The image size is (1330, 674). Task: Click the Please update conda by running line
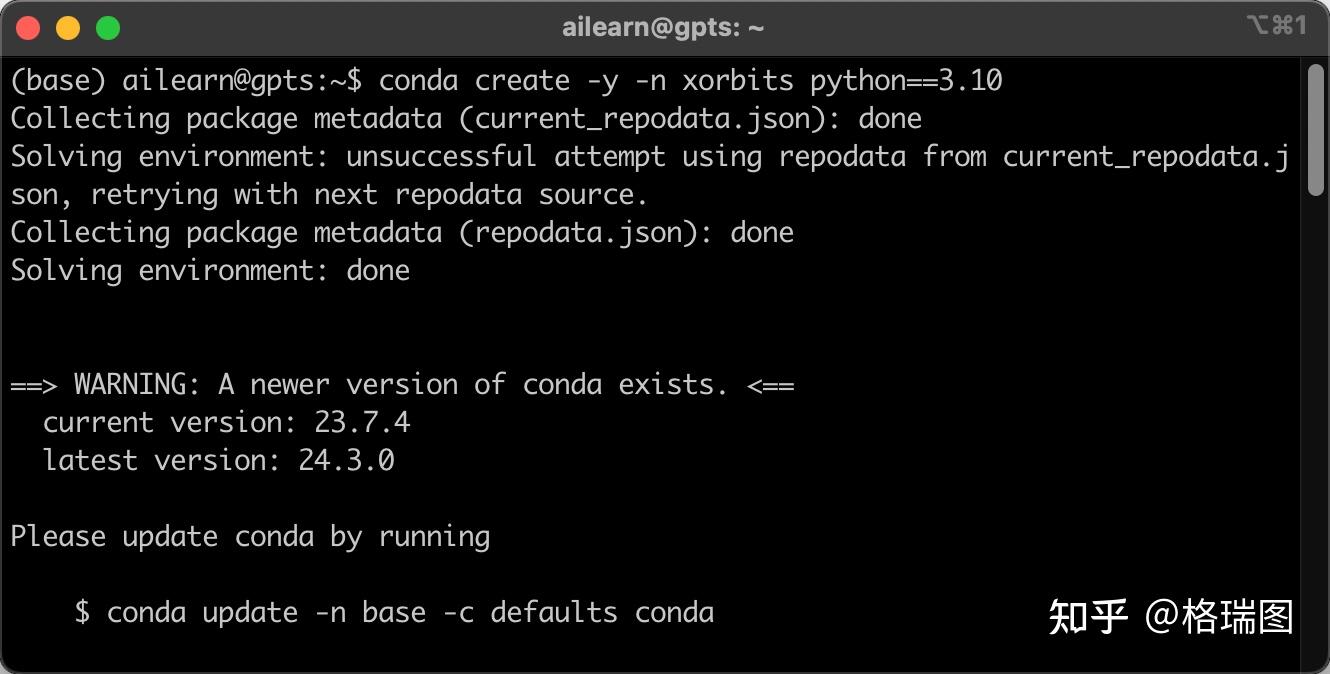[250, 537]
